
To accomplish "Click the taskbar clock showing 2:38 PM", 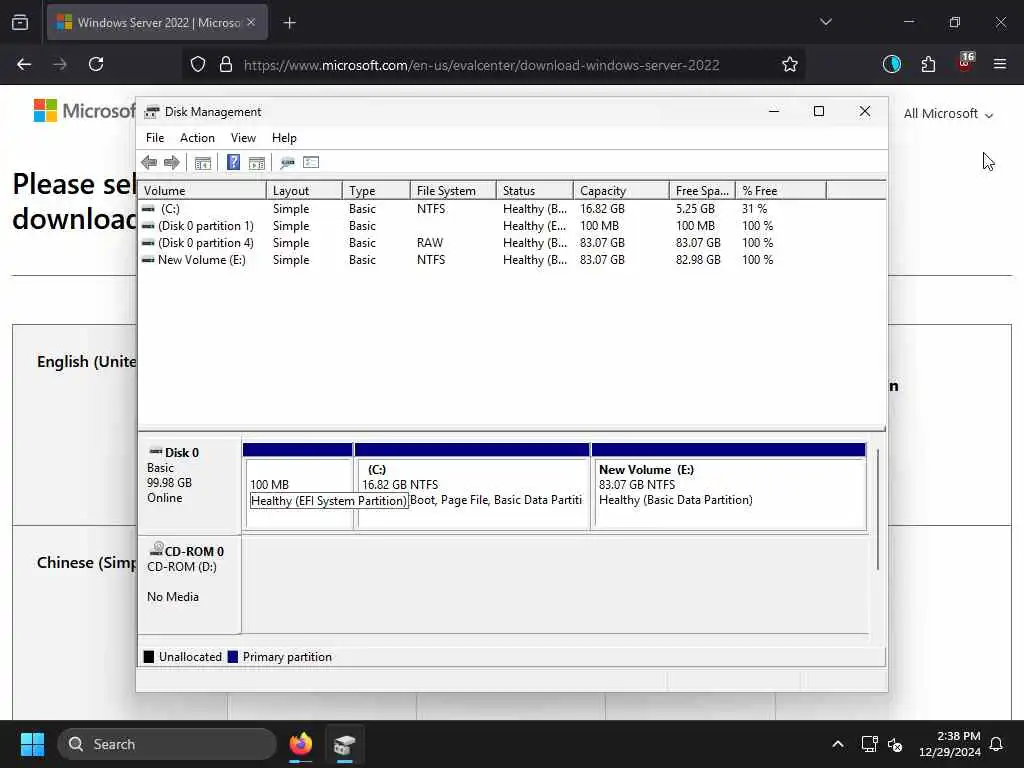I will pyautogui.click(x=950, y=744).
